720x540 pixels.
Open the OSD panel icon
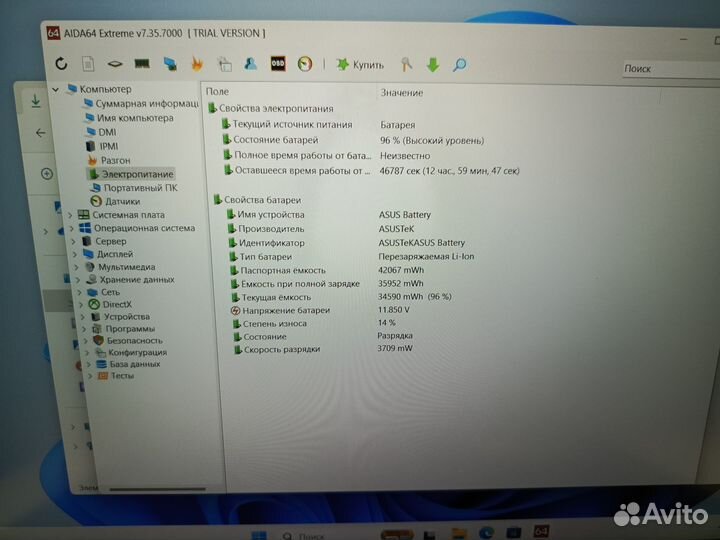click(x=278, y=63)
